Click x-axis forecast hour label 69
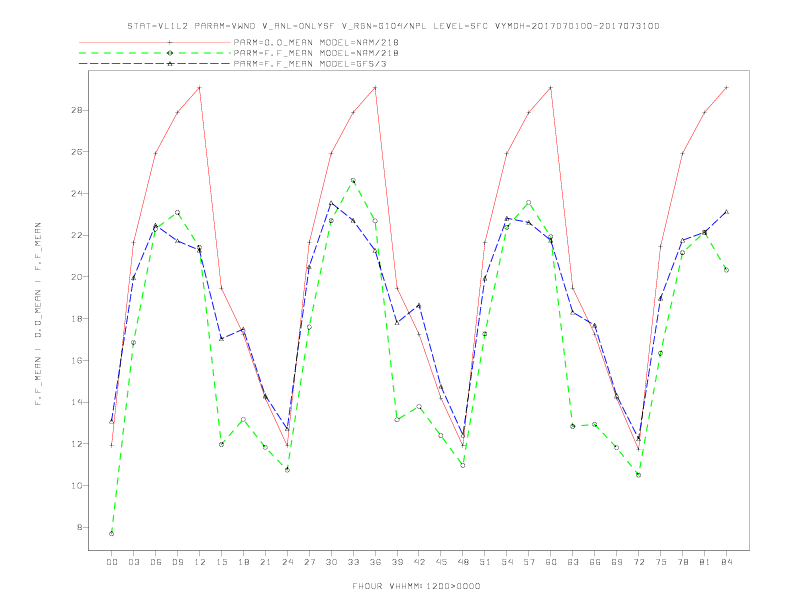The width and height of the screenshot is (792, 612). click(617, 562)
